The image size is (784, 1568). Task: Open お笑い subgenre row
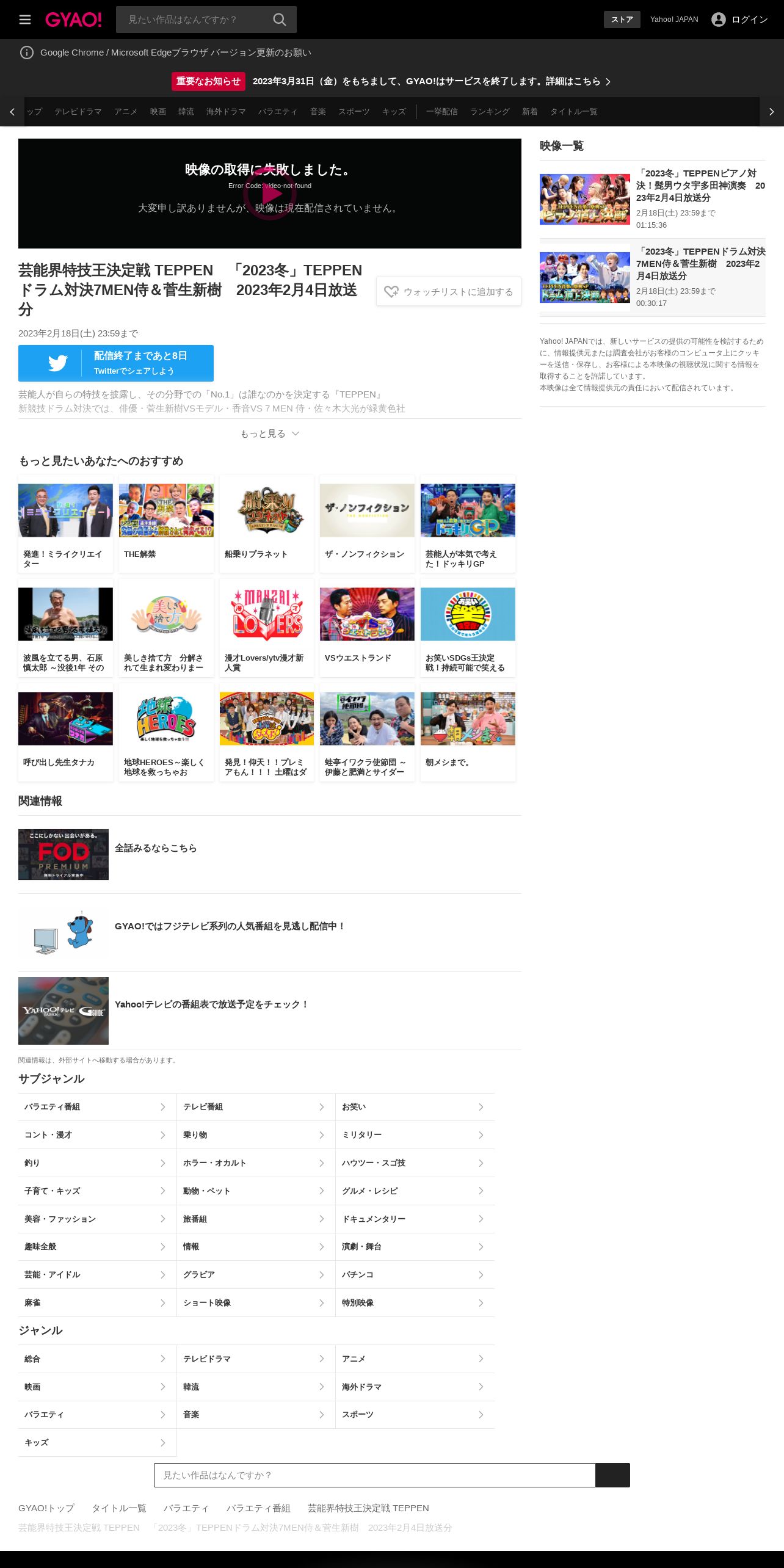pos(415,1107)
